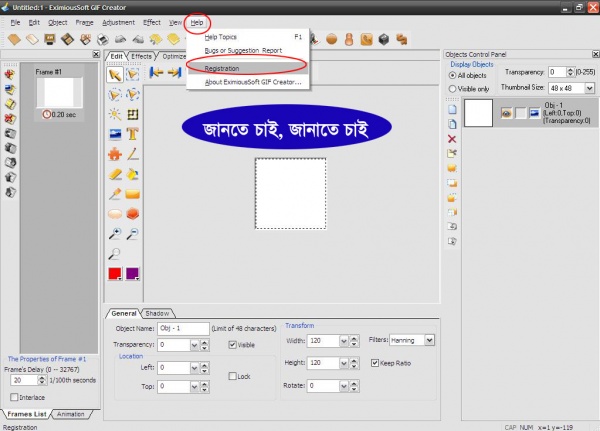Choose the Text tool with letter T

click(132, 134)
